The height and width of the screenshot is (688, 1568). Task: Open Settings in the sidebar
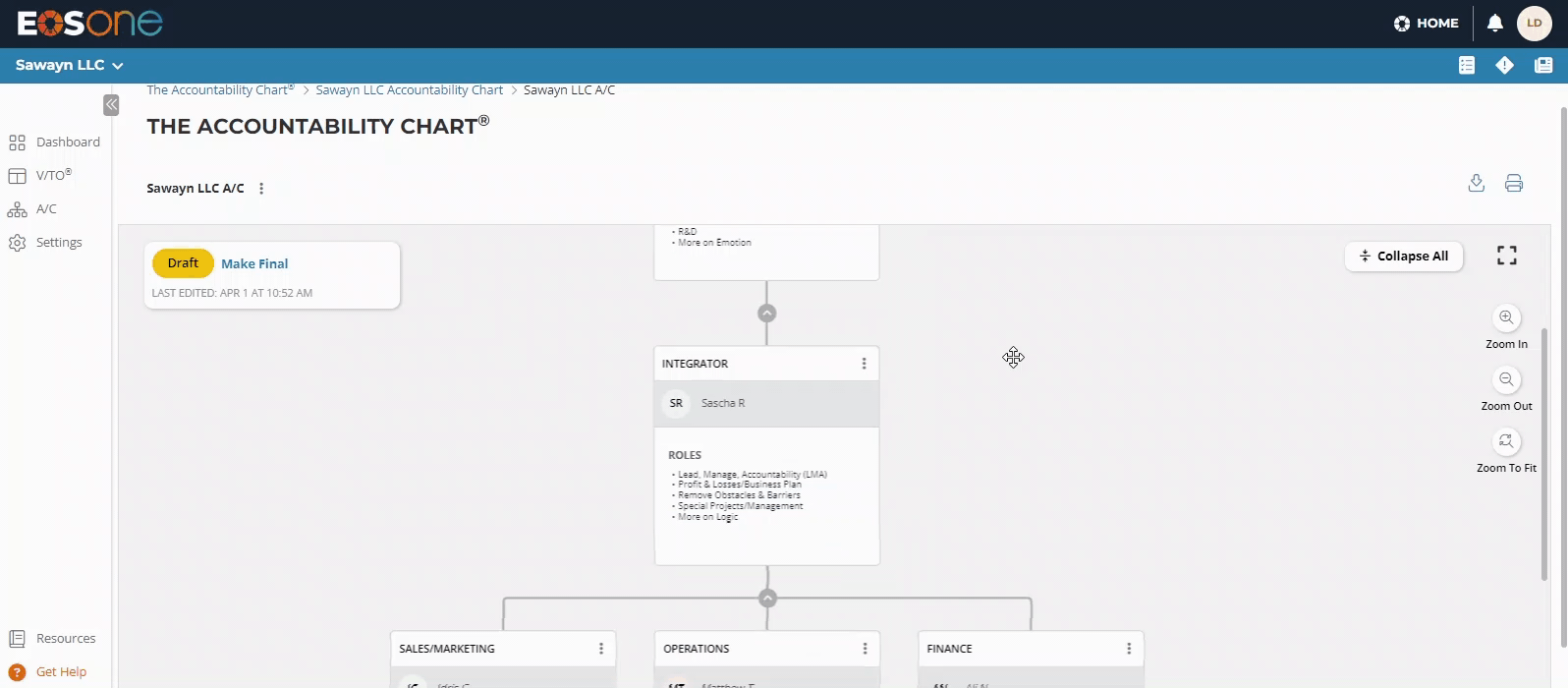point(59,242)
